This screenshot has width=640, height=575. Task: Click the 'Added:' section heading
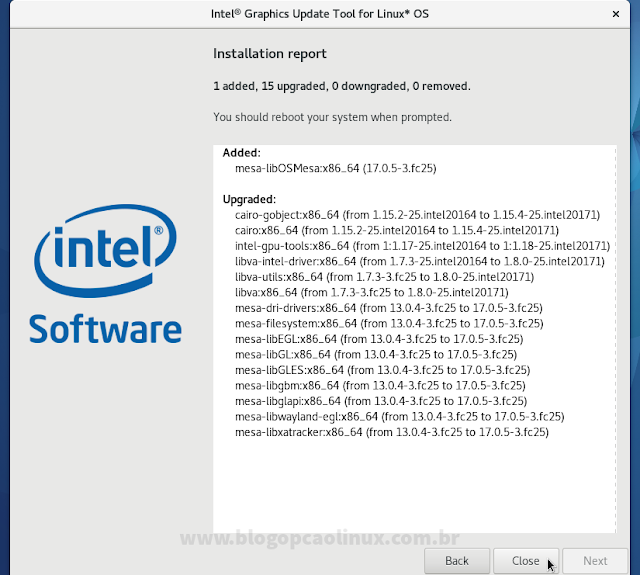[x=242, y=153]
